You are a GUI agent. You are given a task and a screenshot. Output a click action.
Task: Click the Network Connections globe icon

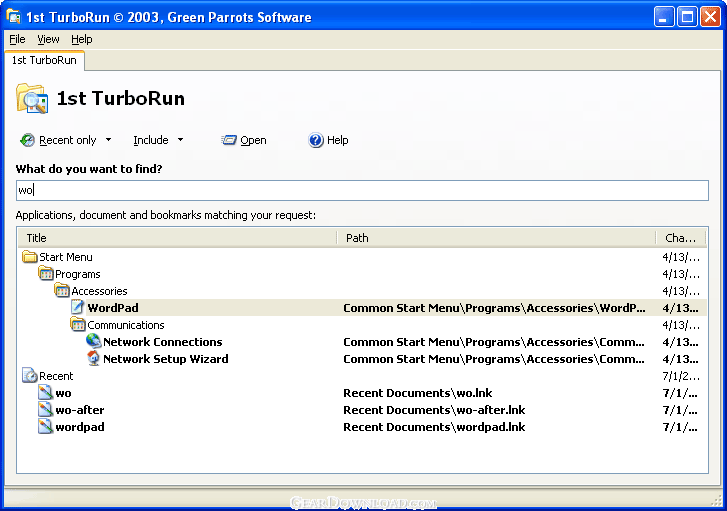coord(94,341)
